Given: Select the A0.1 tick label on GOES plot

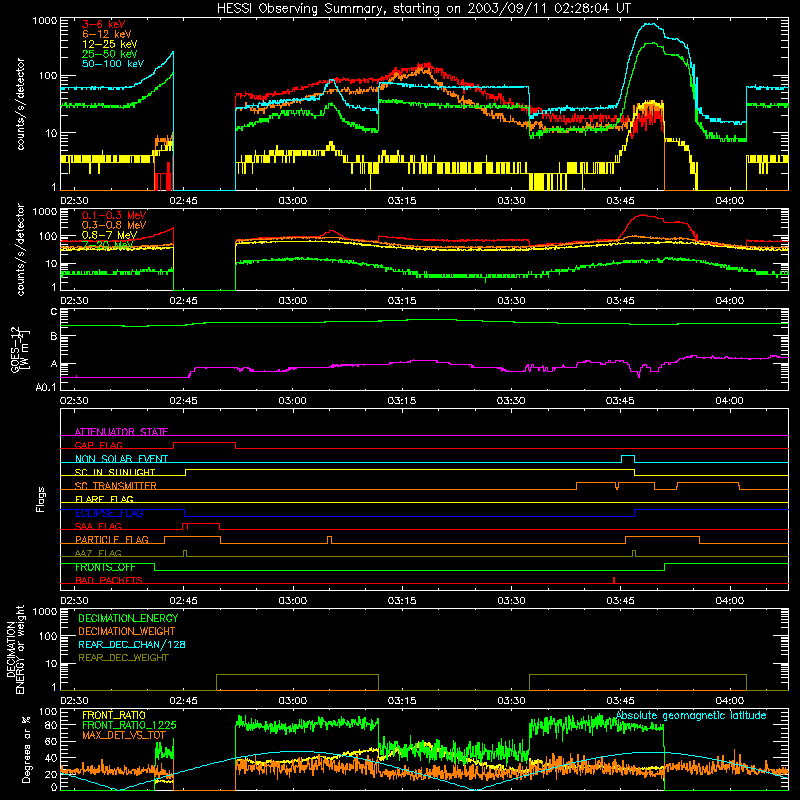Looking at the screenshot, I should click(x=46, y=388).
